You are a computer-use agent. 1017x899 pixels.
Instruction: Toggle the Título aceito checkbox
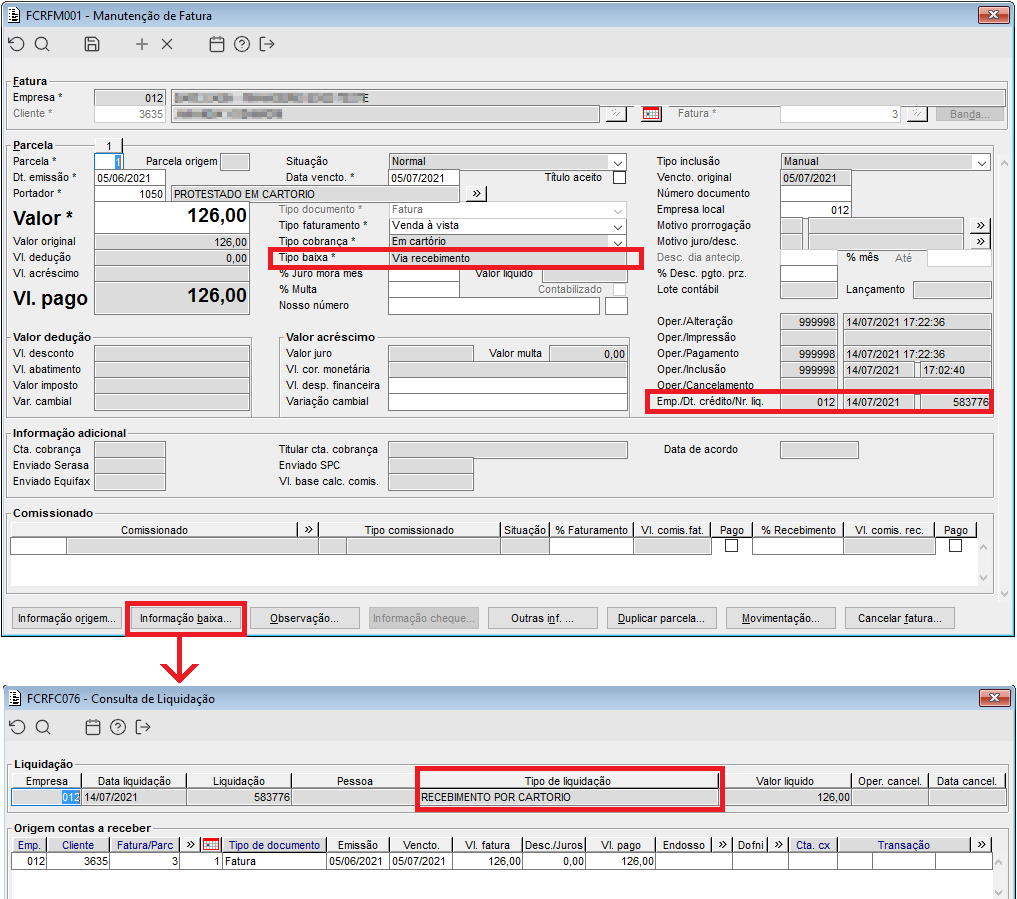[619, 178]
